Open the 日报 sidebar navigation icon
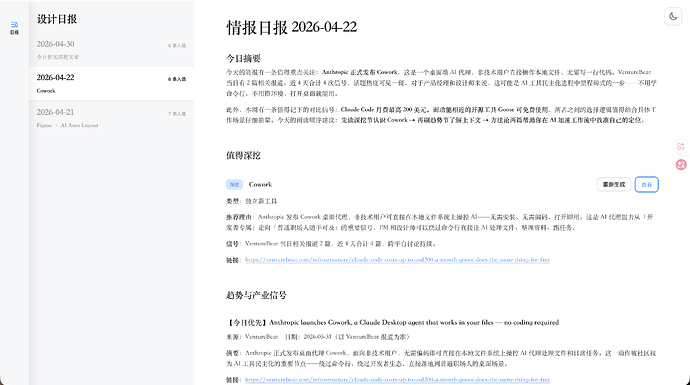690x385 pixels. tap(15, 28)
